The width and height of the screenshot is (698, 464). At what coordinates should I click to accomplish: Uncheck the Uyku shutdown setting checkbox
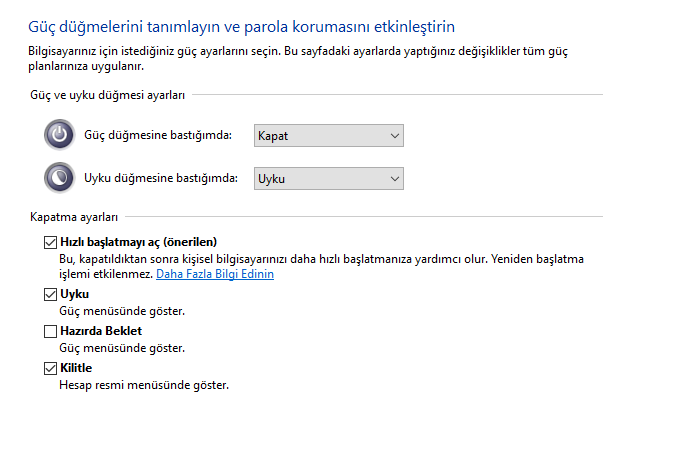[51, 294]
